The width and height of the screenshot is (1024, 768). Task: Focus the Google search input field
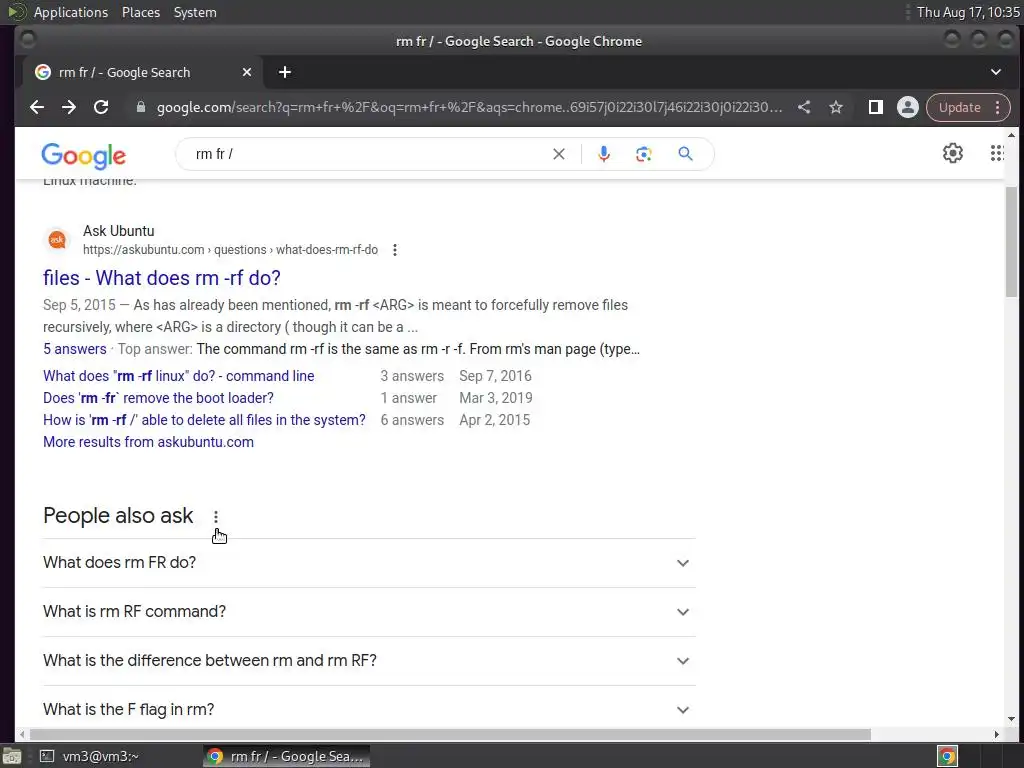[369, 154]
